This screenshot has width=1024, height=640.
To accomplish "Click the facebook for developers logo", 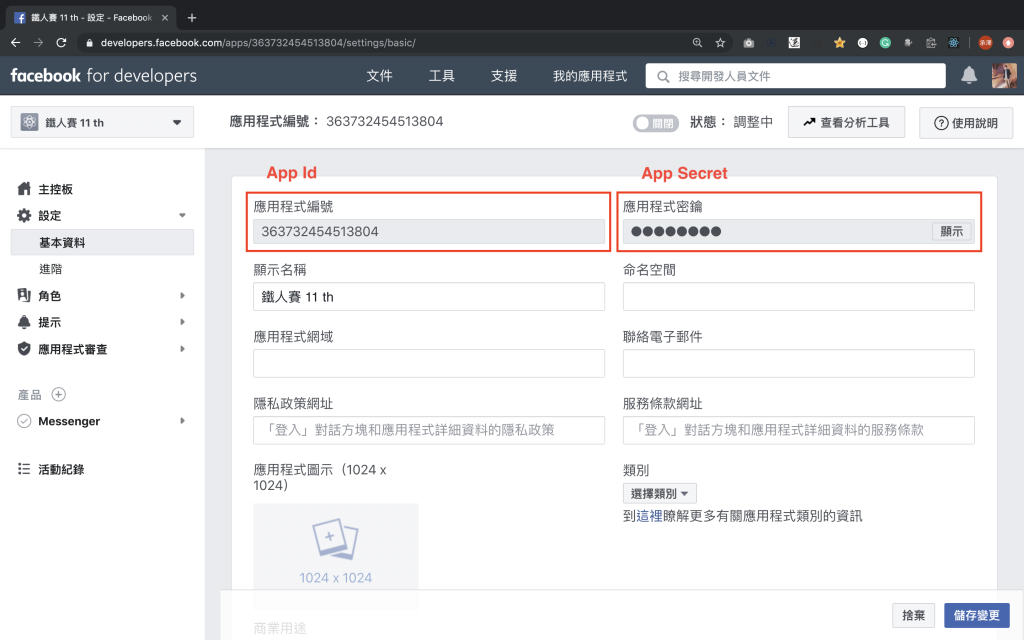I will (x=103, y=76).
